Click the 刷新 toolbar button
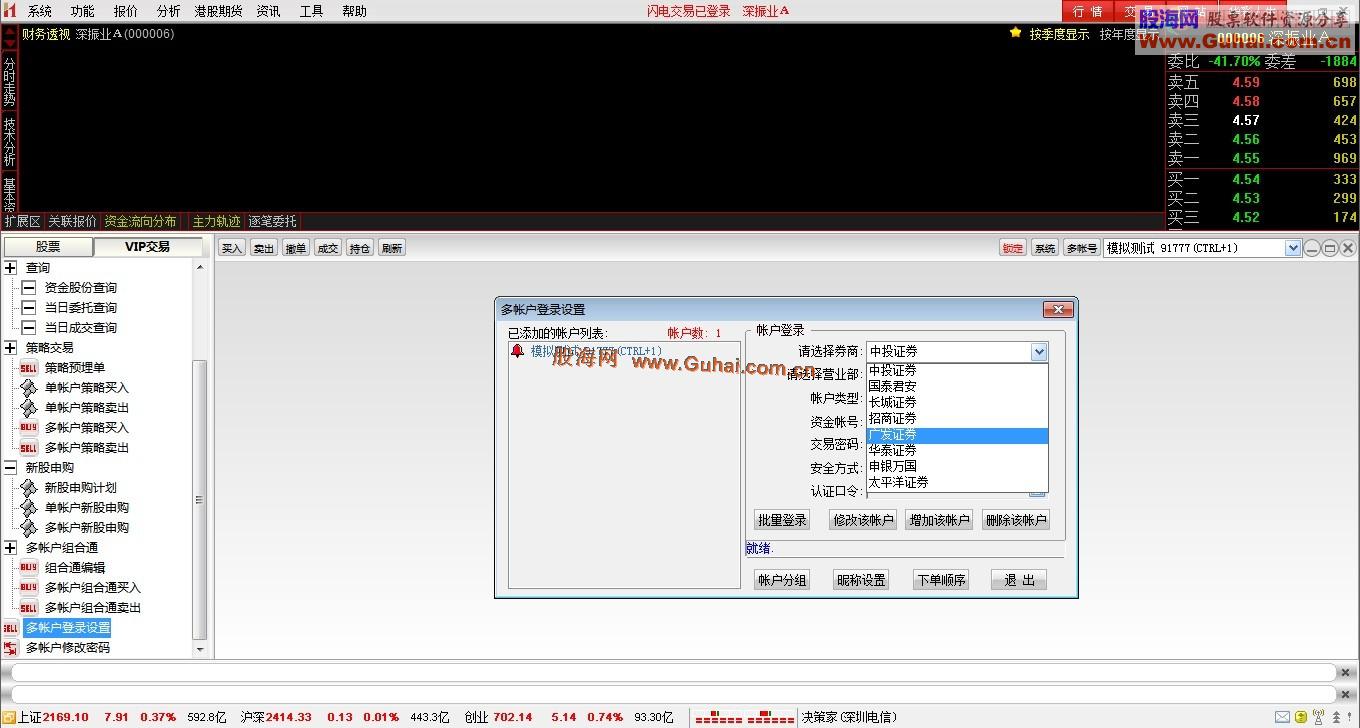The height and width of the screenshot is (728, 1360). [x=392, y=248]
